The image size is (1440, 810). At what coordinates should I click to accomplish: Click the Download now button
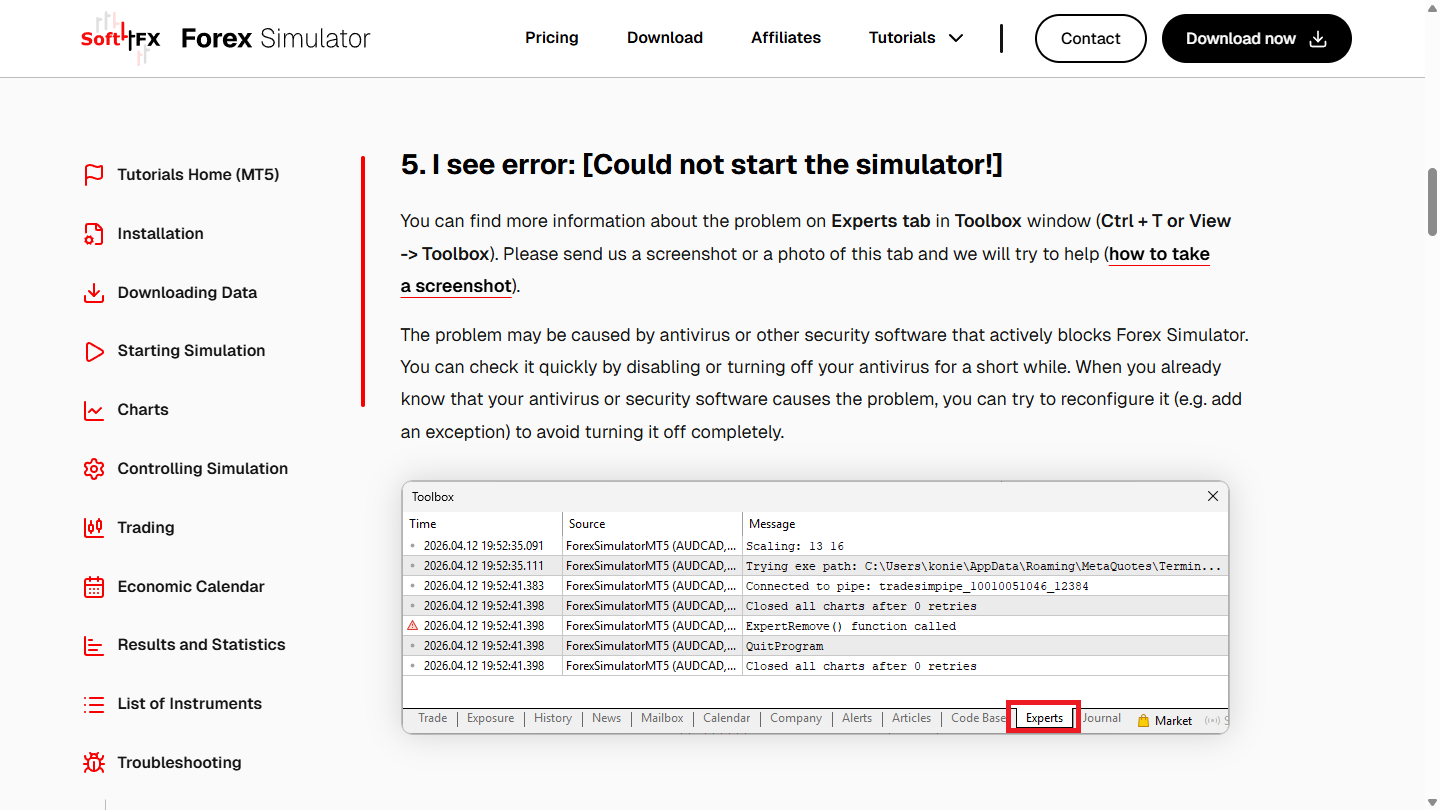[x=1257, y=38]
